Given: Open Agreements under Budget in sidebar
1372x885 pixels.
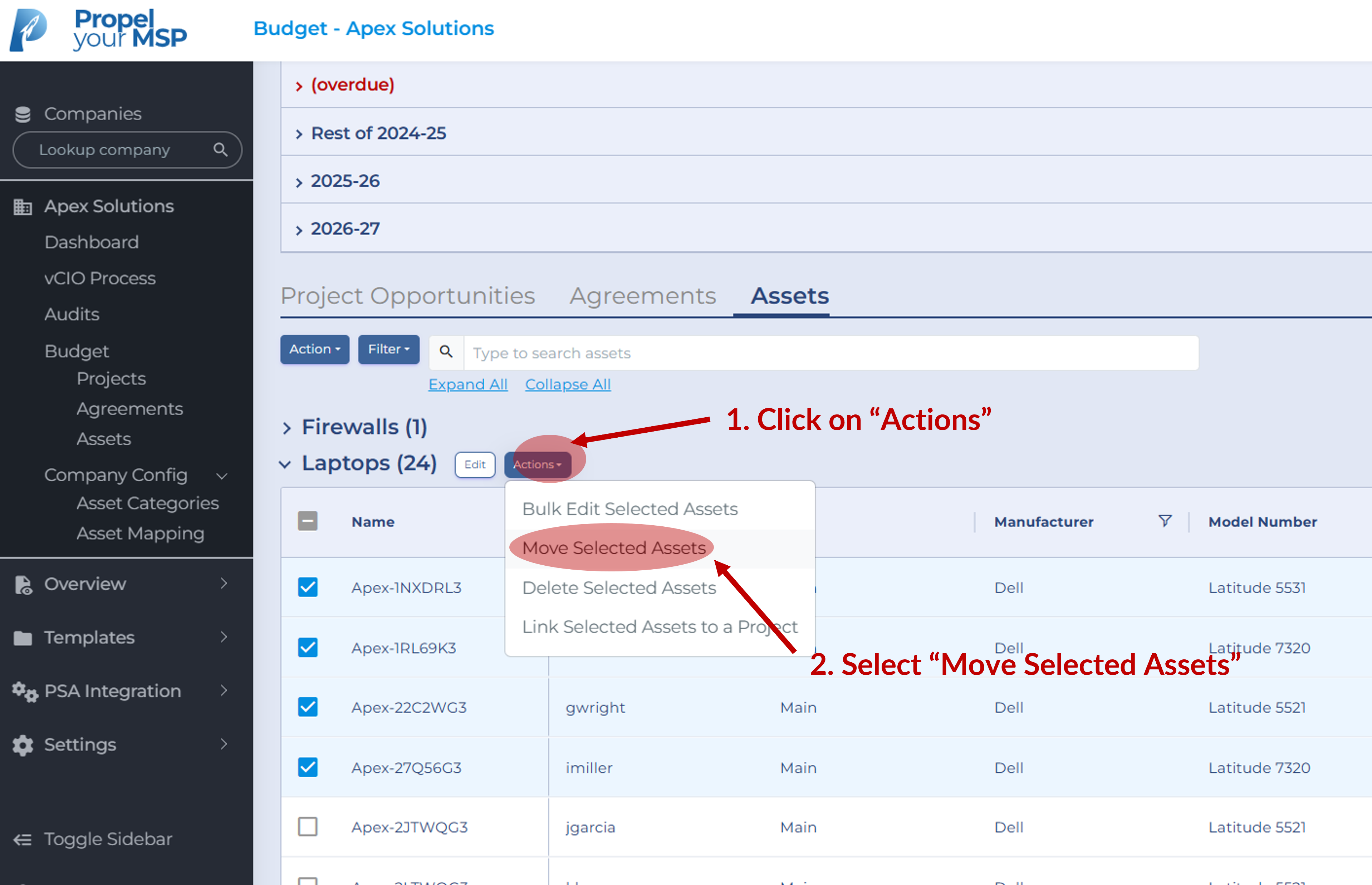Looking at the screenshot, I should [130, 409].
